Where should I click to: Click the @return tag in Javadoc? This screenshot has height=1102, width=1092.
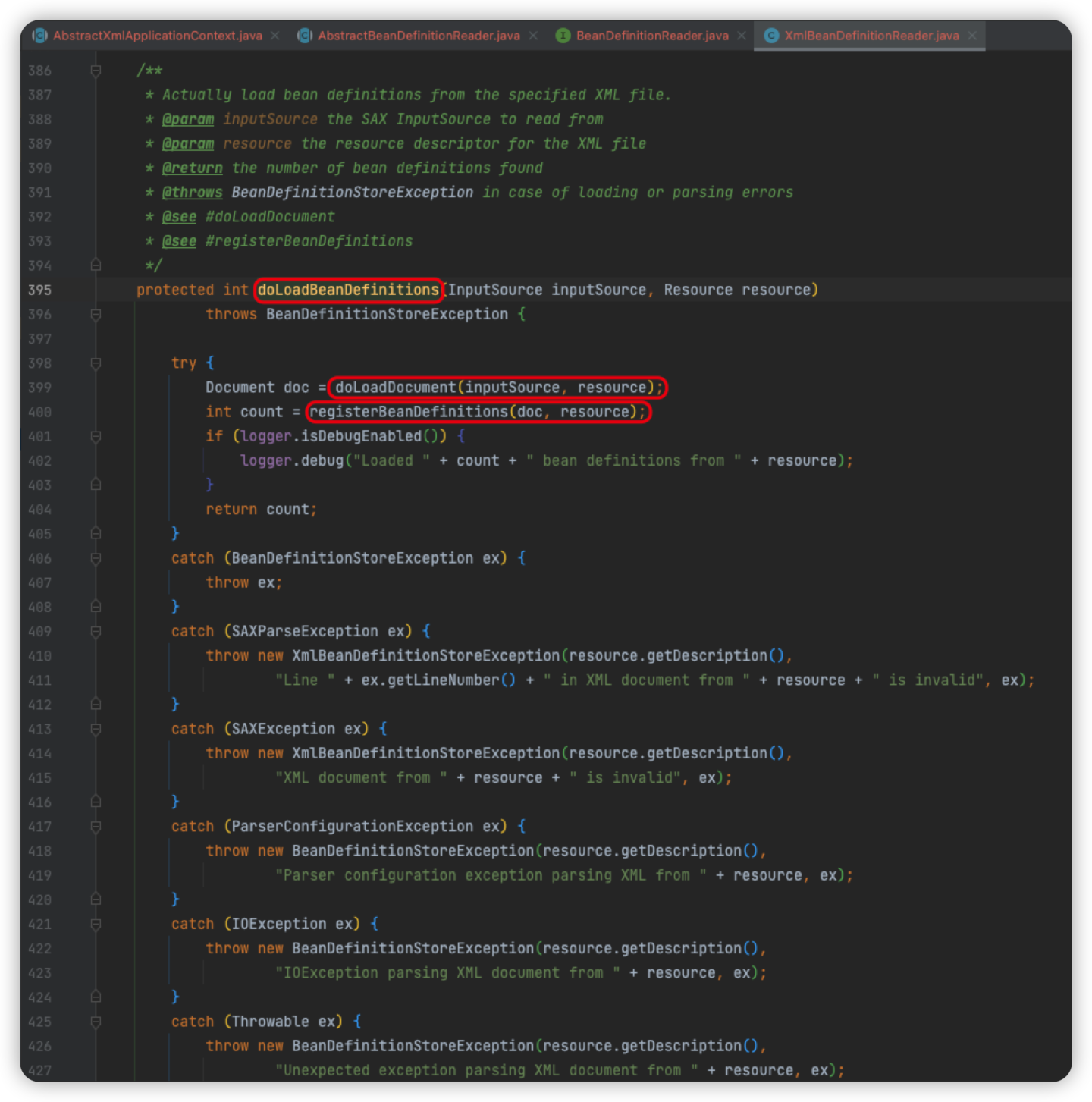[192, 168]
